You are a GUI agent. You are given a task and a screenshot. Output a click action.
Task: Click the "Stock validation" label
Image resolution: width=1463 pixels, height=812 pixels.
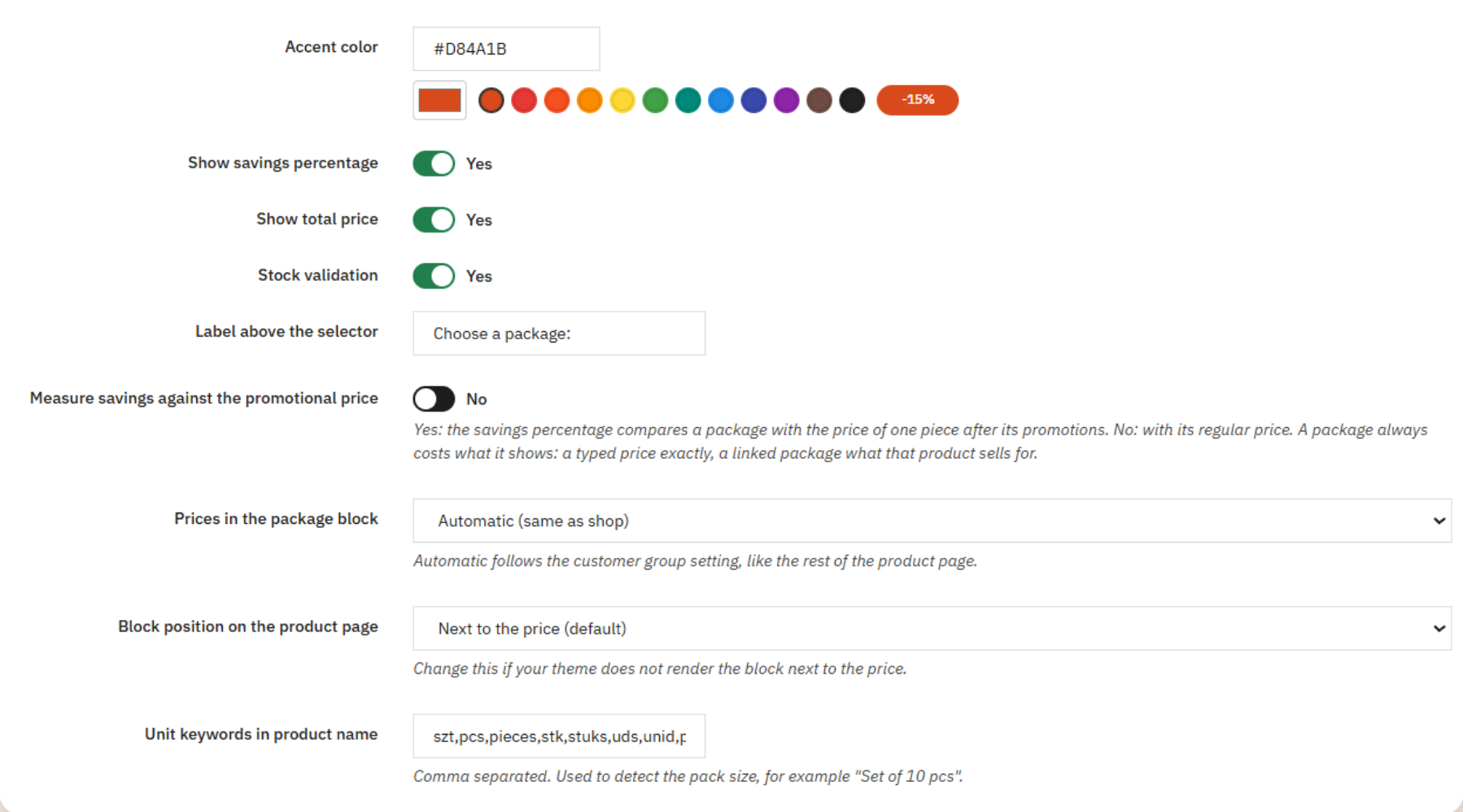point(318,275)
